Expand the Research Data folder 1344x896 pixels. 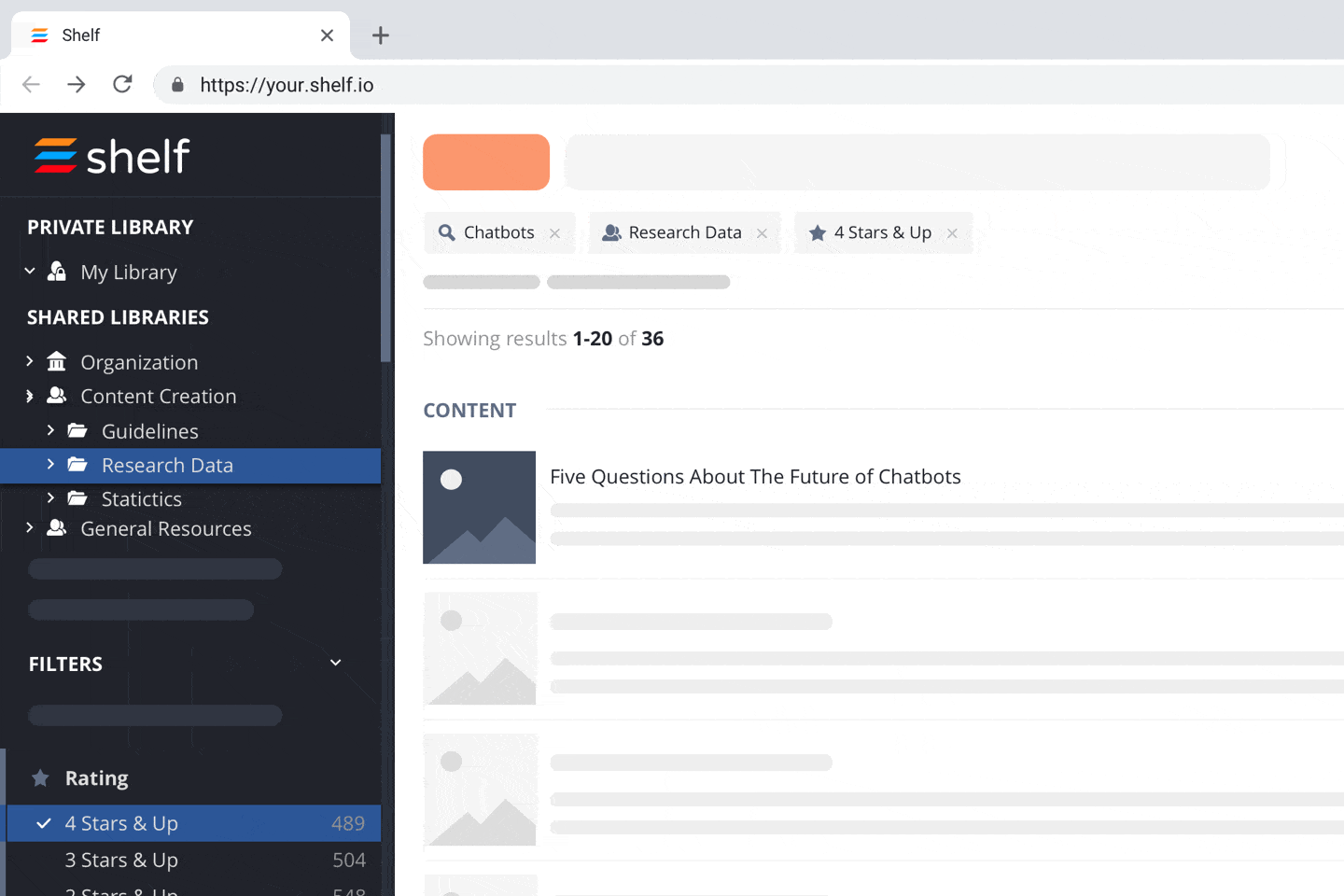[x=50, y=464]
